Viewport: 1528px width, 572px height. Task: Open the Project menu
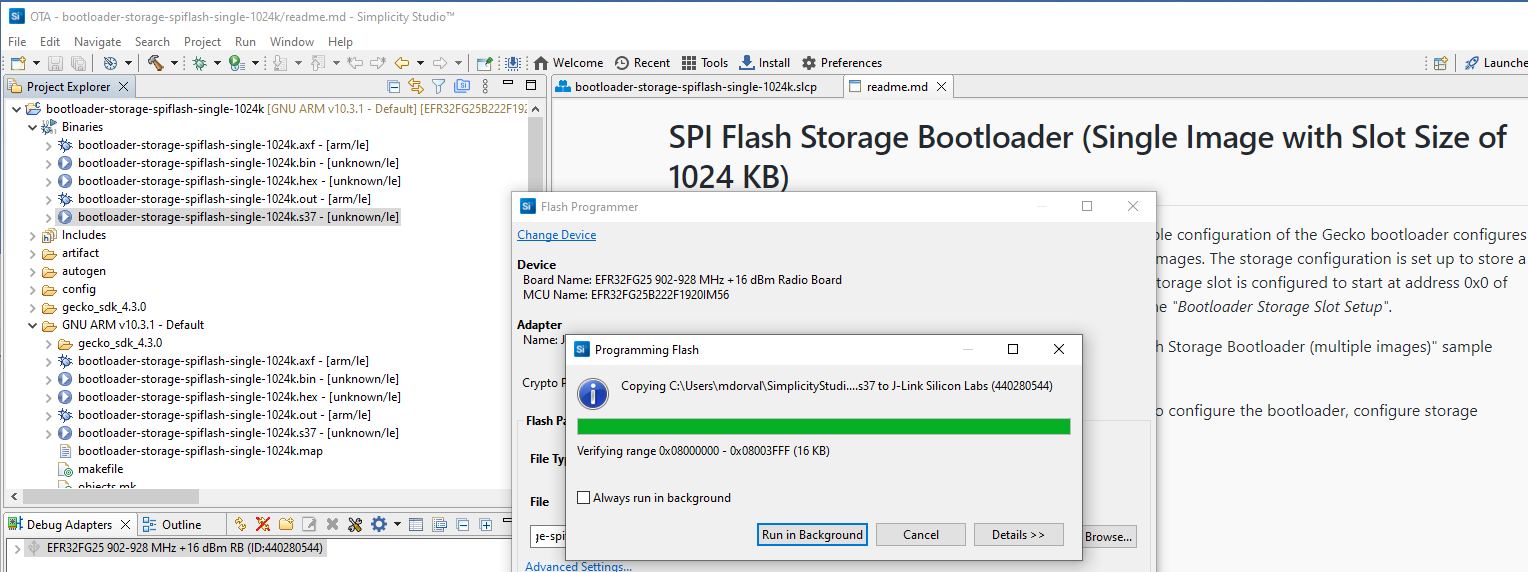tap(202, 41)
